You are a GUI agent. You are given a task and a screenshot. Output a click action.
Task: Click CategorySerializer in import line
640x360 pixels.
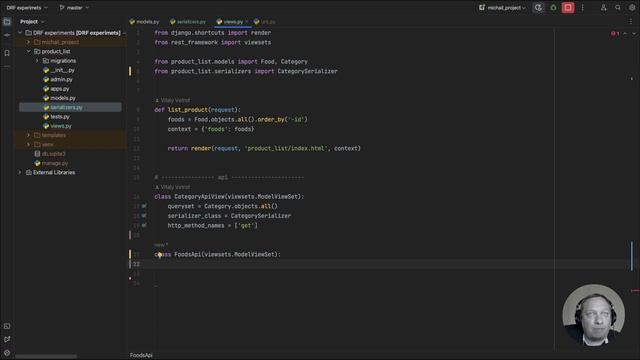click(307, 71)
